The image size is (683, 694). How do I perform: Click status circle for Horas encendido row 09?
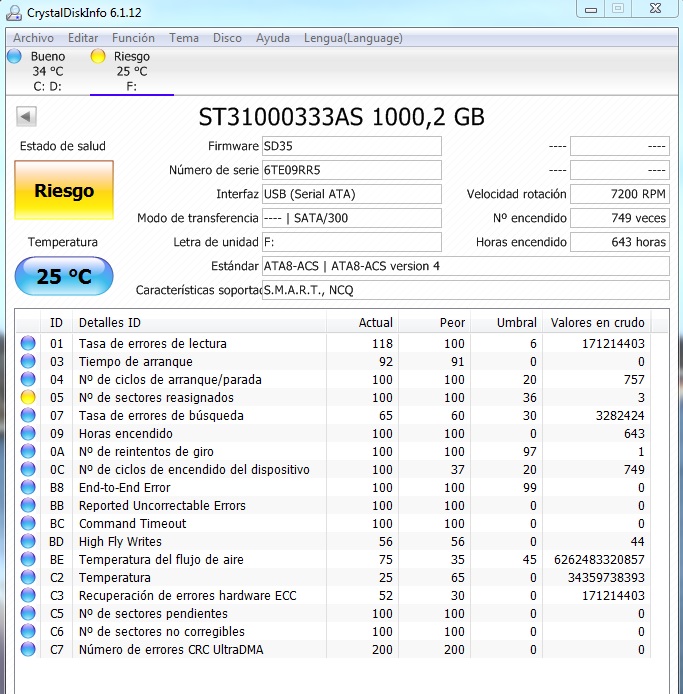pos(28,433)
